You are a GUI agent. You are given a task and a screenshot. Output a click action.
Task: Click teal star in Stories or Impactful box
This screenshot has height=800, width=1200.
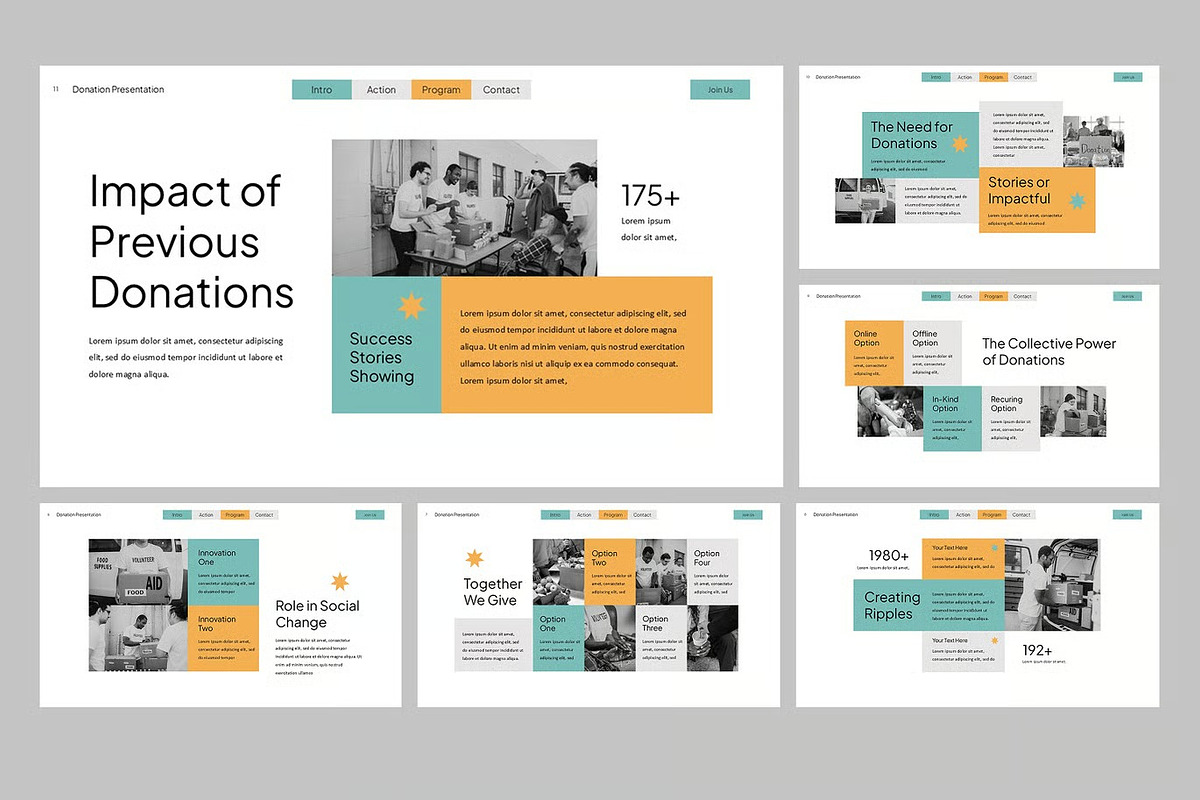[x=1078, y=202]
